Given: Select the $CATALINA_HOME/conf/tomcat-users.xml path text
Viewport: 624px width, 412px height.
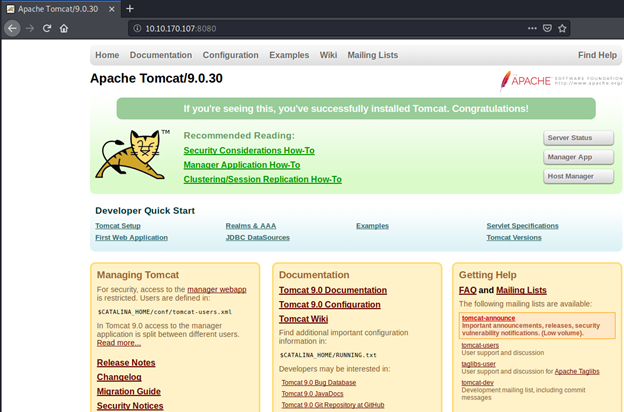Looking at the screenshot, I should pyautogui.click(x=165, y=312).
